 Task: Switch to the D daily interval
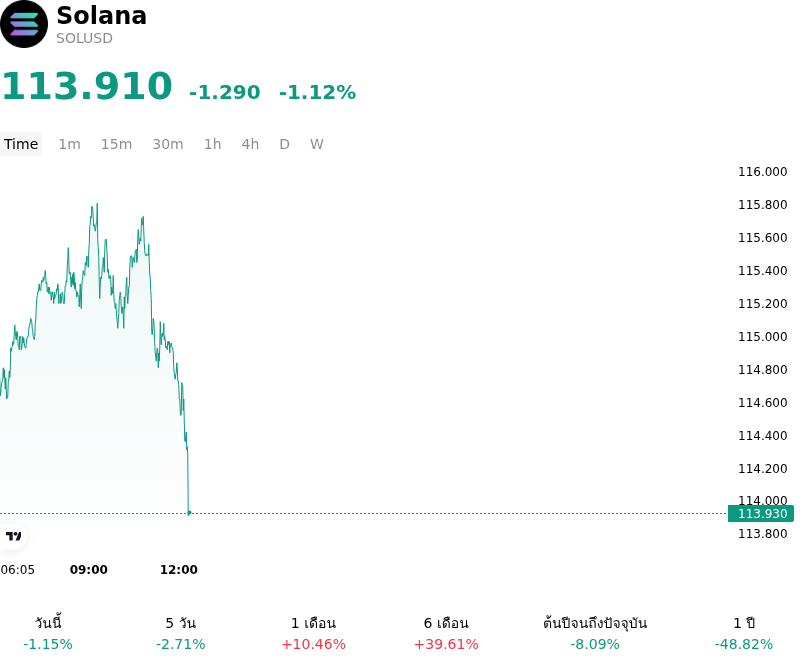(284, 144)
